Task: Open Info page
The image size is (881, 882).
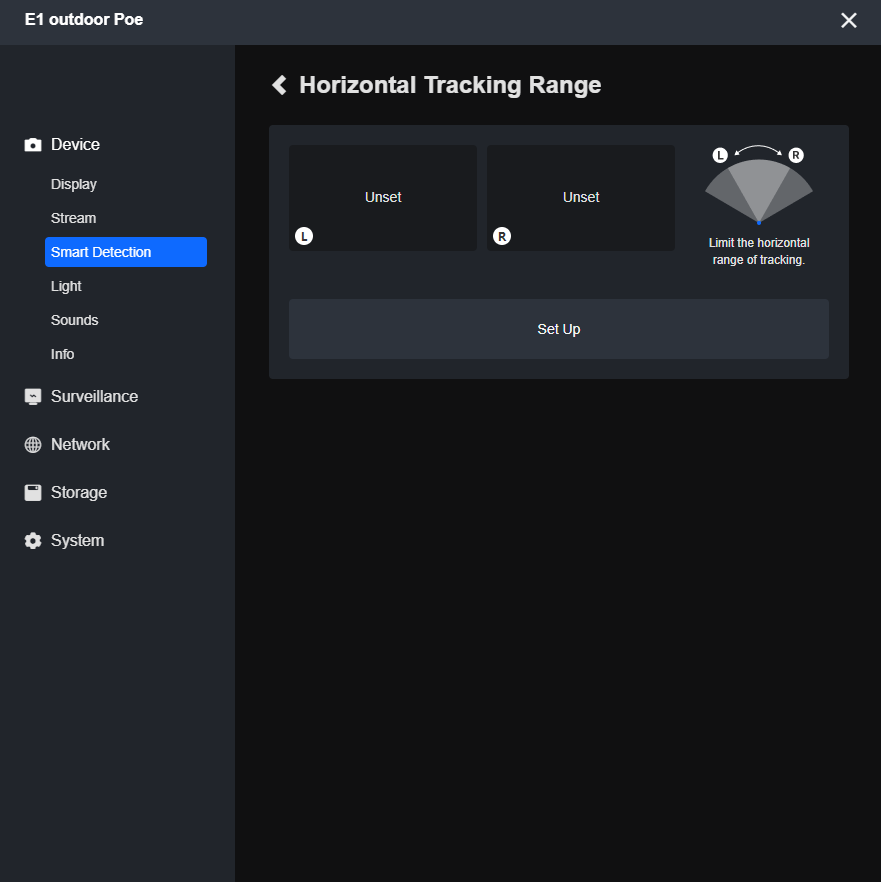Action: [62, 354]
